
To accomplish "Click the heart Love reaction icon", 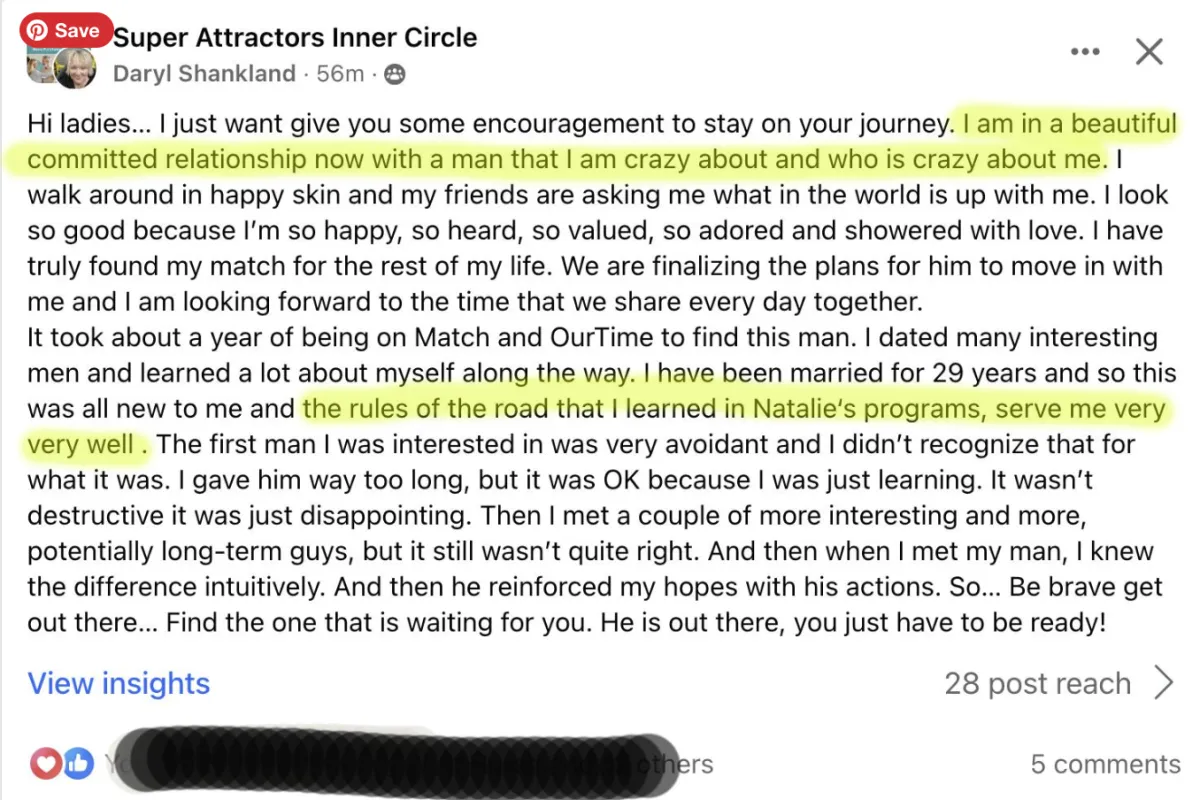I will tap(46, 763).
